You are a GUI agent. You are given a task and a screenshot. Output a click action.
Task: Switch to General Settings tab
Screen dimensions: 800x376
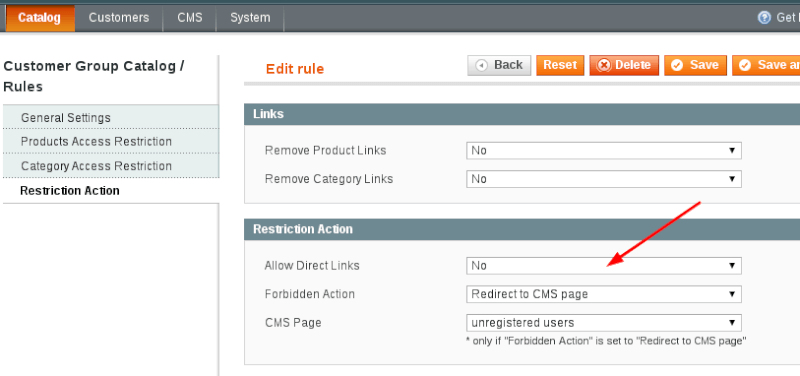coord(111,117)
